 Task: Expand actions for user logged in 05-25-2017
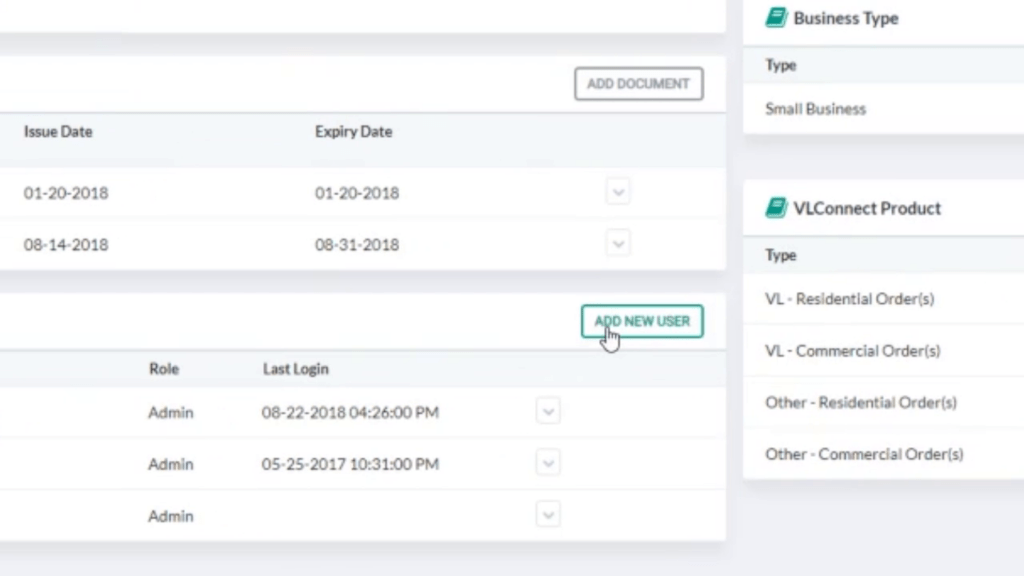(x=548, y=463)
